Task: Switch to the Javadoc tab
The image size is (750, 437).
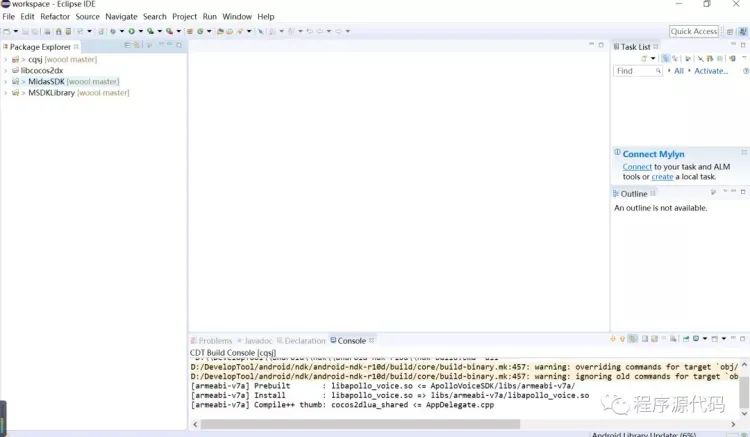Action: click(254, 340)
